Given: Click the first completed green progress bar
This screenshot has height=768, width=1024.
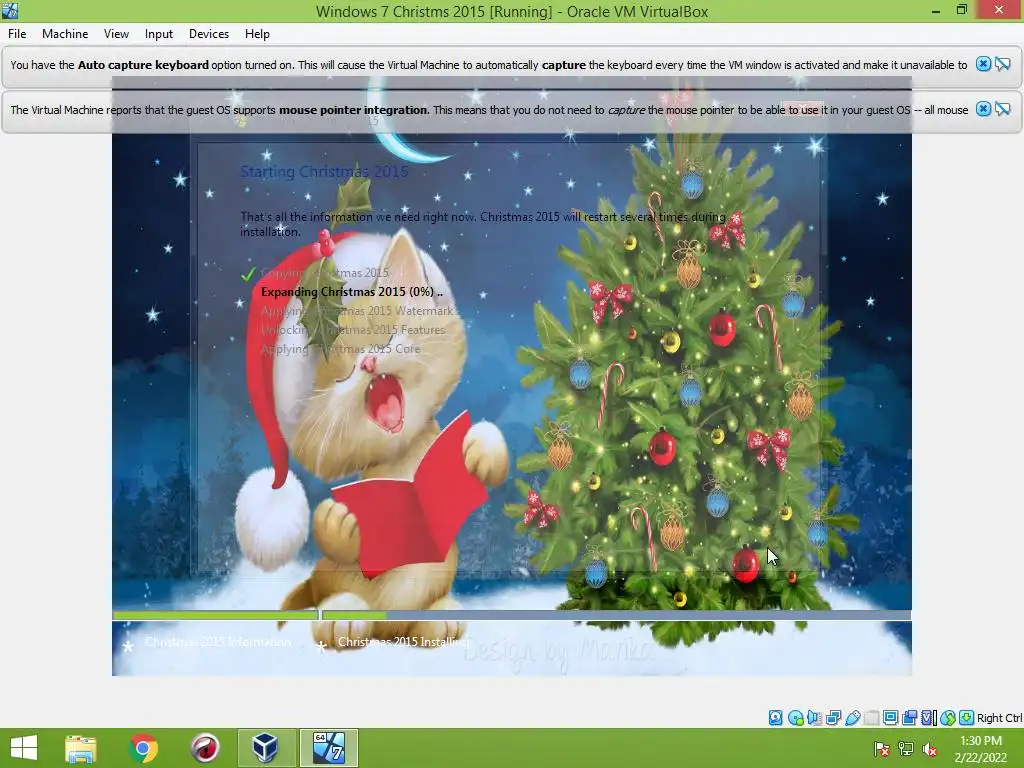Looking at the screenshot, I should click(x=216, y=615).
